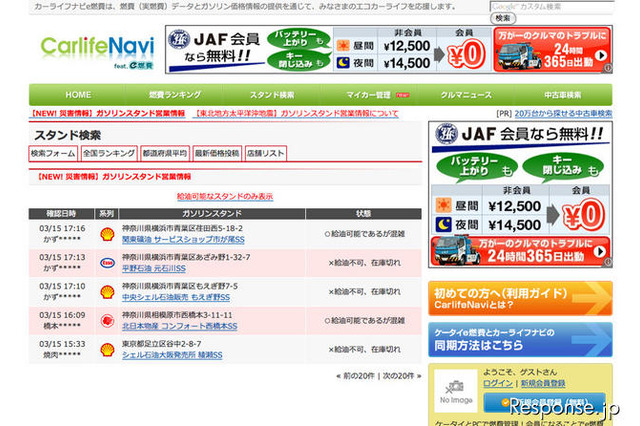640x426 pixels.
Task: Select the ○給油可能であるが混雑 status at 17:16
Action: click(364, 234)
